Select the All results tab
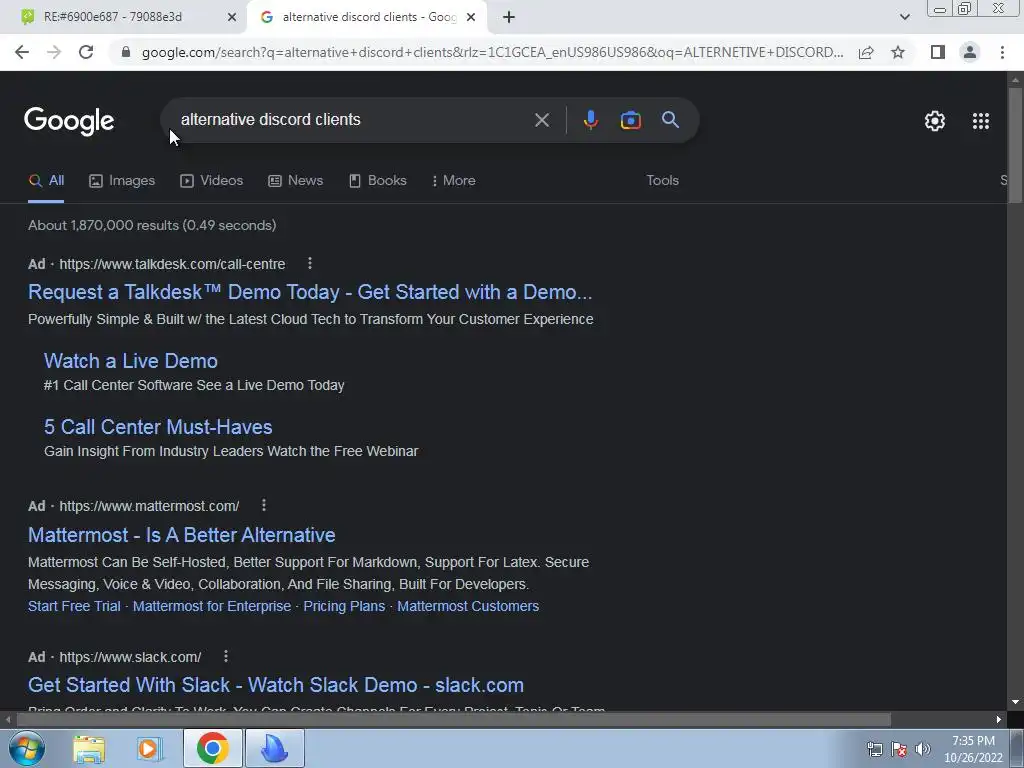Image resolution: width=1024 pixels, height=768 pixels. coord(46,181)
